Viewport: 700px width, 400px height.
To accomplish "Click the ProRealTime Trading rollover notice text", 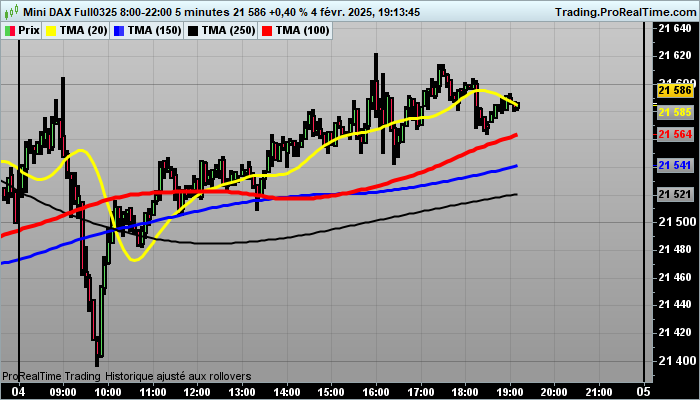I will tap(127, 376).
